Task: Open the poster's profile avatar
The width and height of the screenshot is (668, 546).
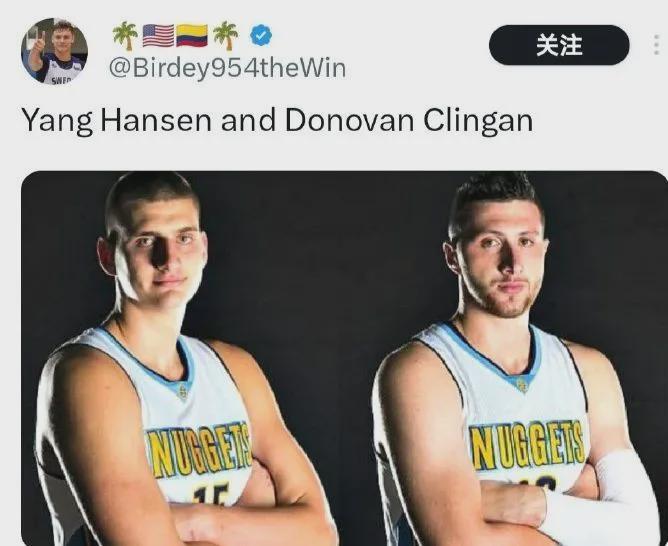Action: (54, 51)
